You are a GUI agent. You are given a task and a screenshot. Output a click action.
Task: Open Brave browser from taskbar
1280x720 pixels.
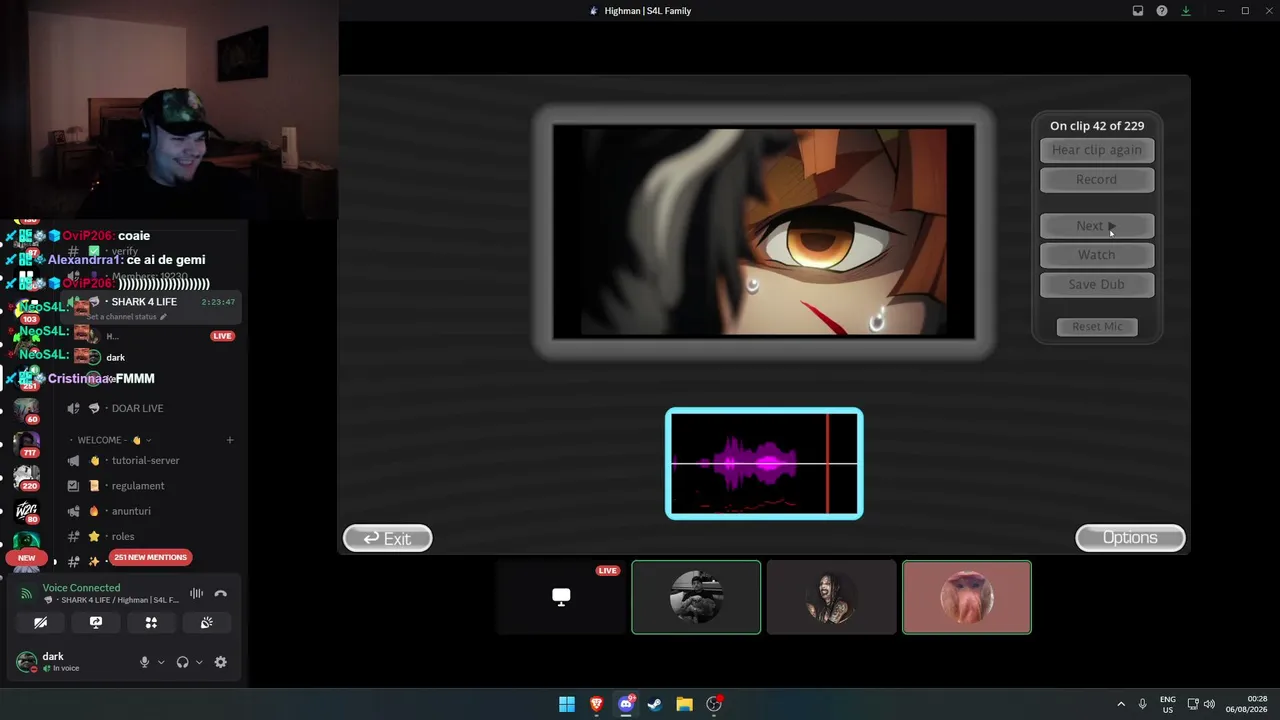tap(597, 704)
